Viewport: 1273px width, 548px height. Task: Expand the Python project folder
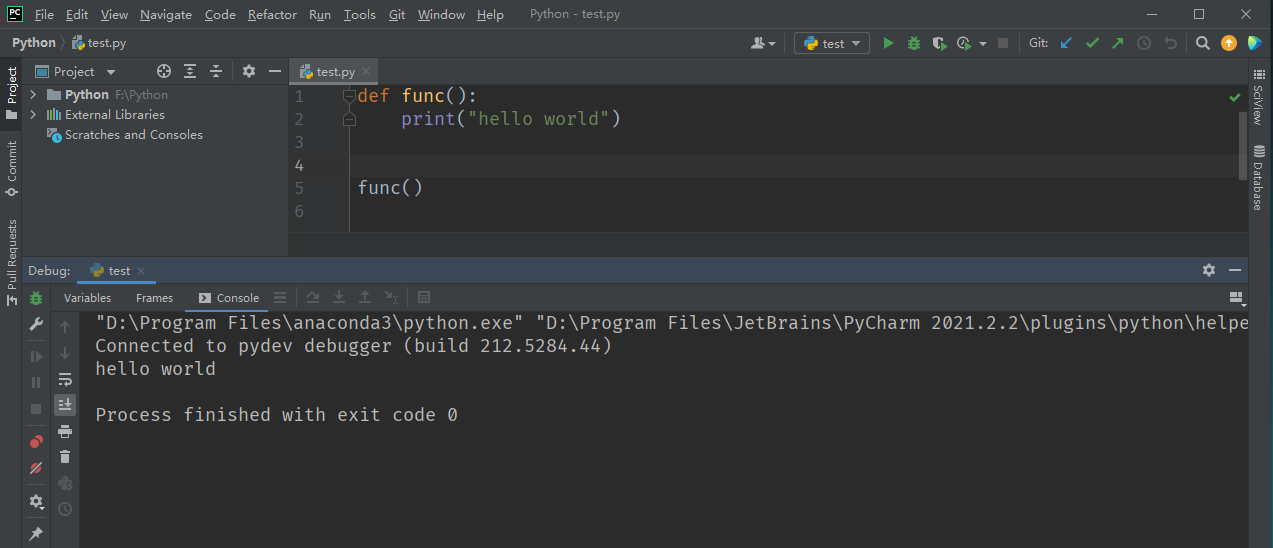point(33,95)
